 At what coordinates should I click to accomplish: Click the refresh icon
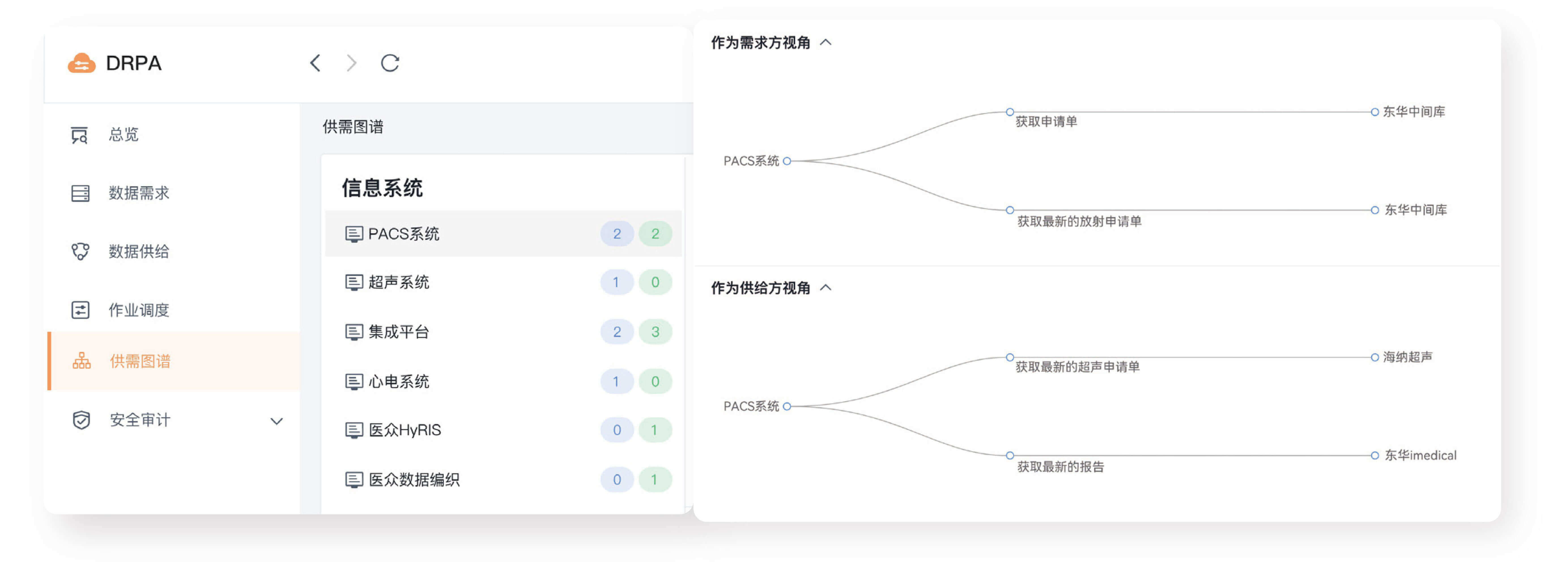tap(390, 63)
